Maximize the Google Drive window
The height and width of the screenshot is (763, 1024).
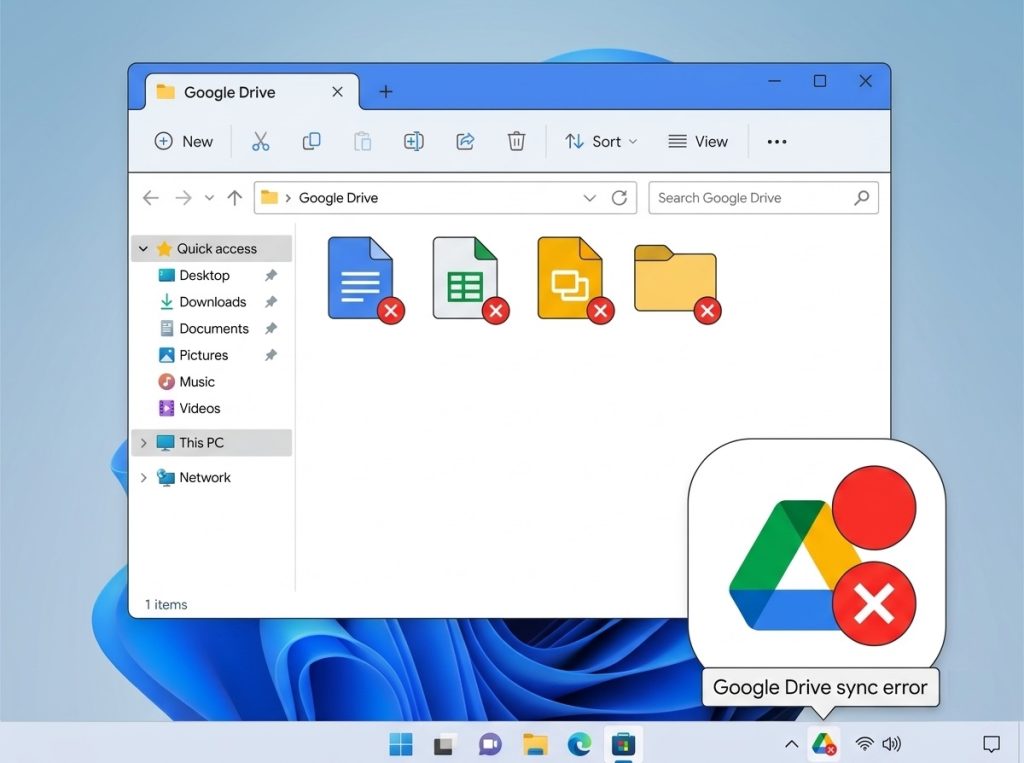820,81
